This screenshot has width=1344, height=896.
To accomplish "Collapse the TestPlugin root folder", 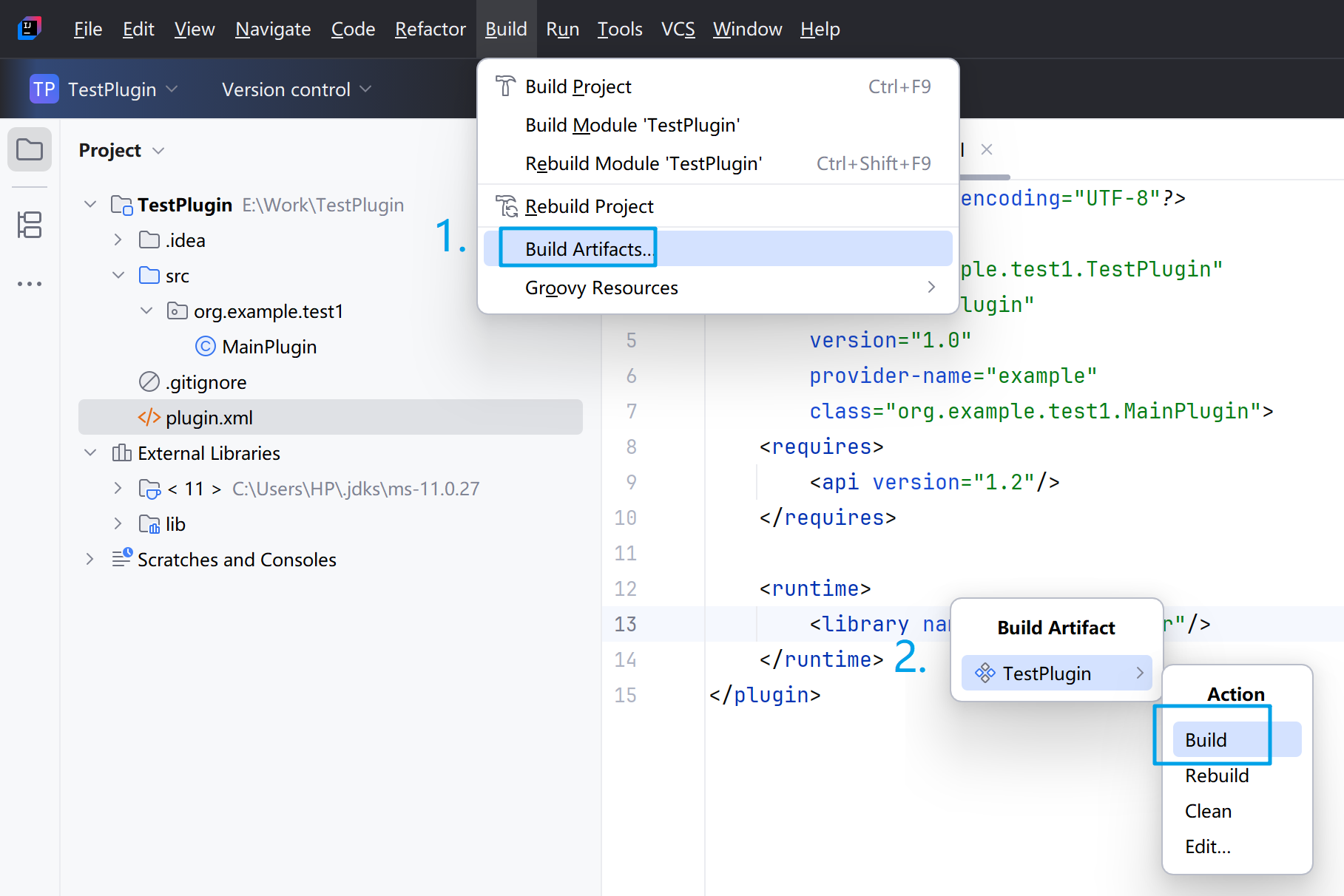I will 90,205.
